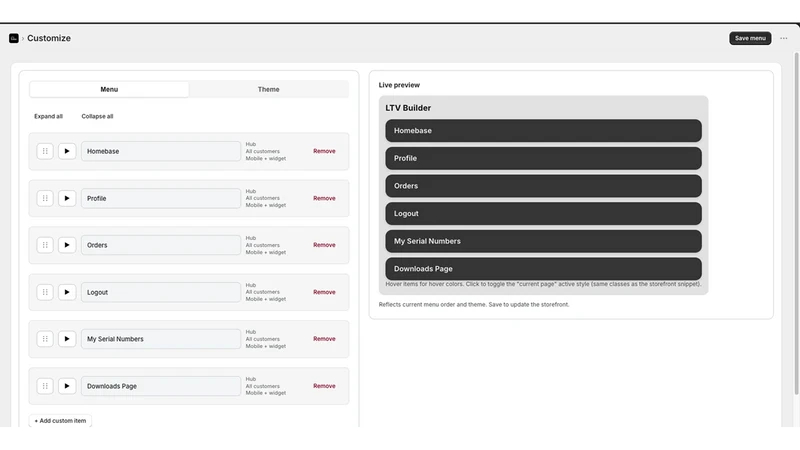
Task: Toggle Homebase in the live preview
Action: click(543, 131)
